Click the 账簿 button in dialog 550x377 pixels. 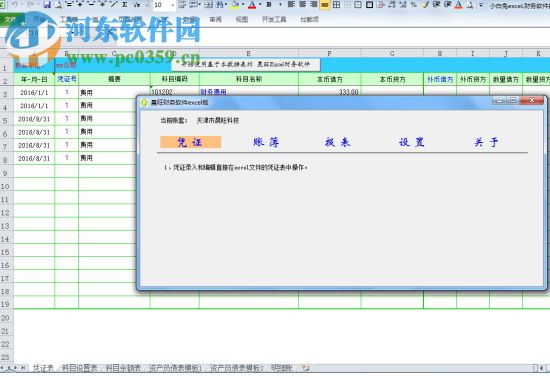[266, 142]
